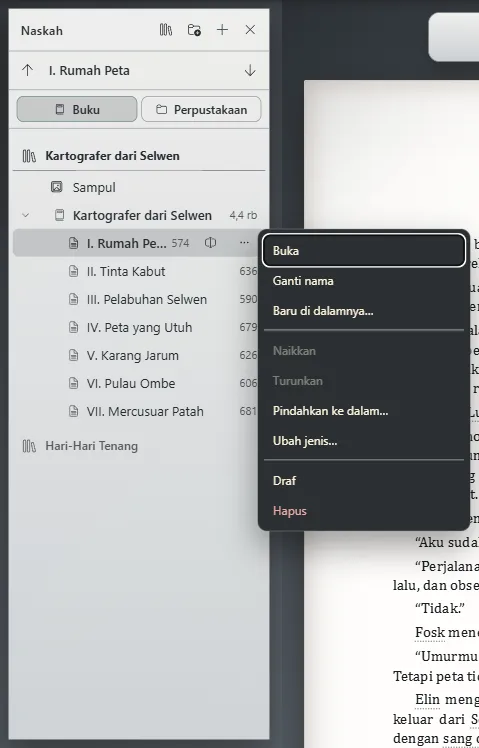Image resolution: width=479 pixels, height=748 pixels.
Task: Click the document icon of IV. Peta yang Utuh
Action: coord(73,327)
